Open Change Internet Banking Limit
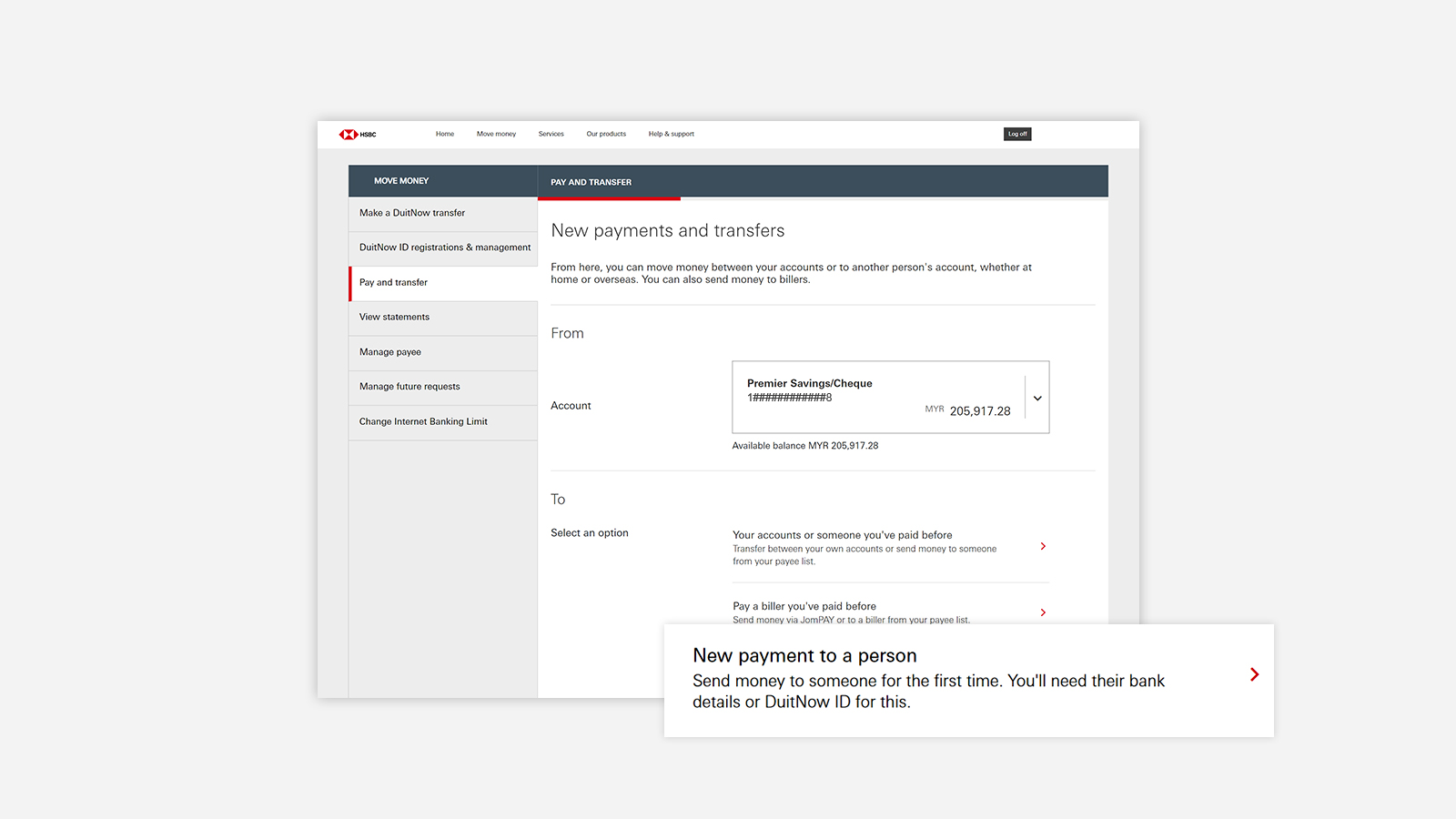The width and height of the screenshot is (1456, 819). [x=443, y=422]
